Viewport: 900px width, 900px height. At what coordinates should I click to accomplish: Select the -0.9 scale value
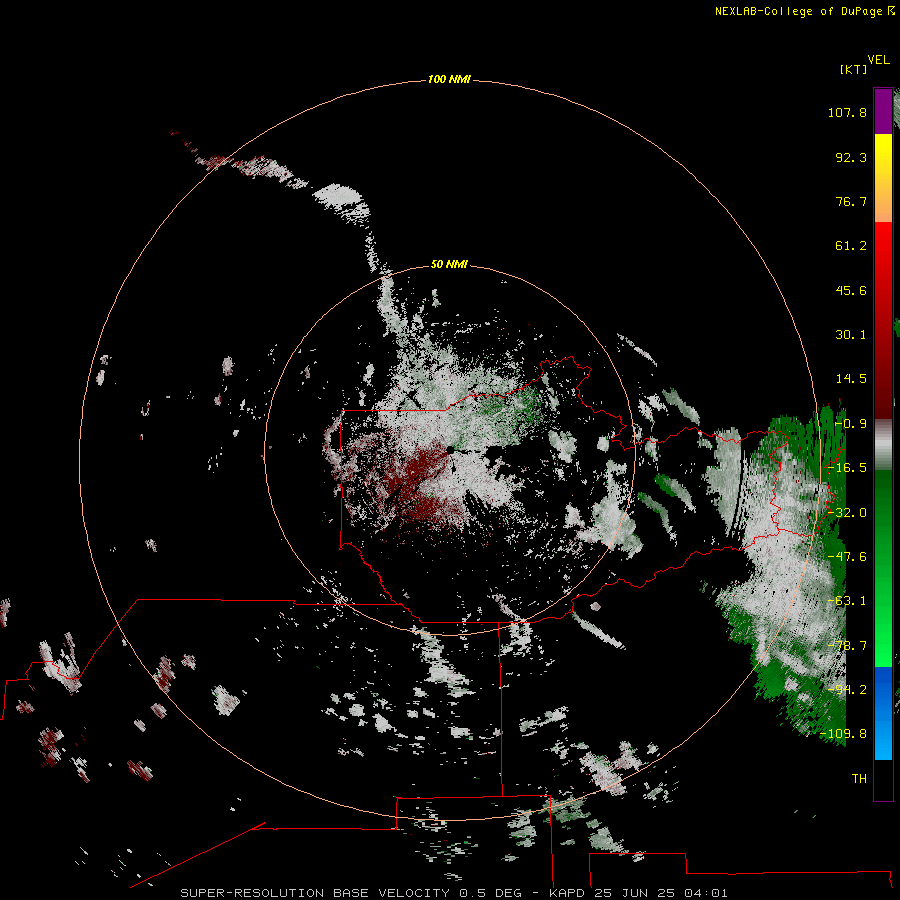851,424
